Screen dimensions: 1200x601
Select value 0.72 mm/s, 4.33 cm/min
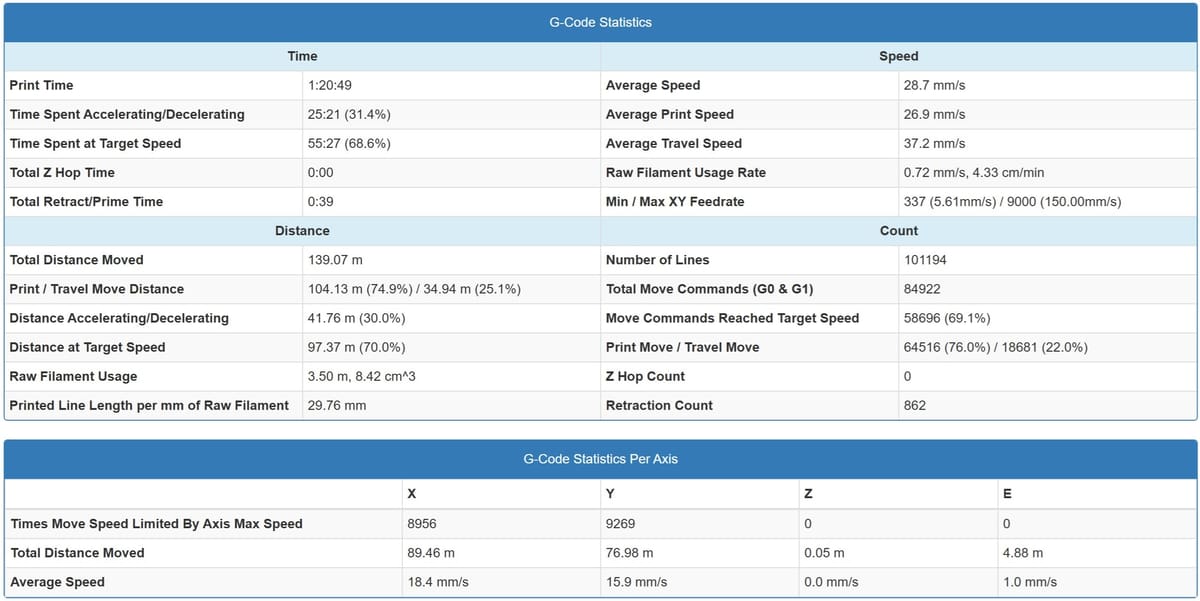pos(974,172)
